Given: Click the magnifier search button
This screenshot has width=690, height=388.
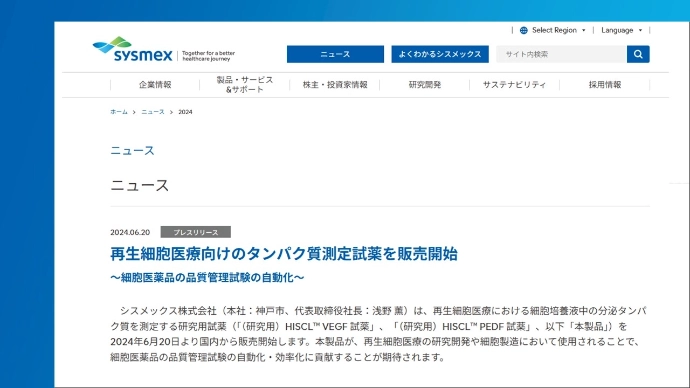Looking at the screenshot, I should [638, 54].
